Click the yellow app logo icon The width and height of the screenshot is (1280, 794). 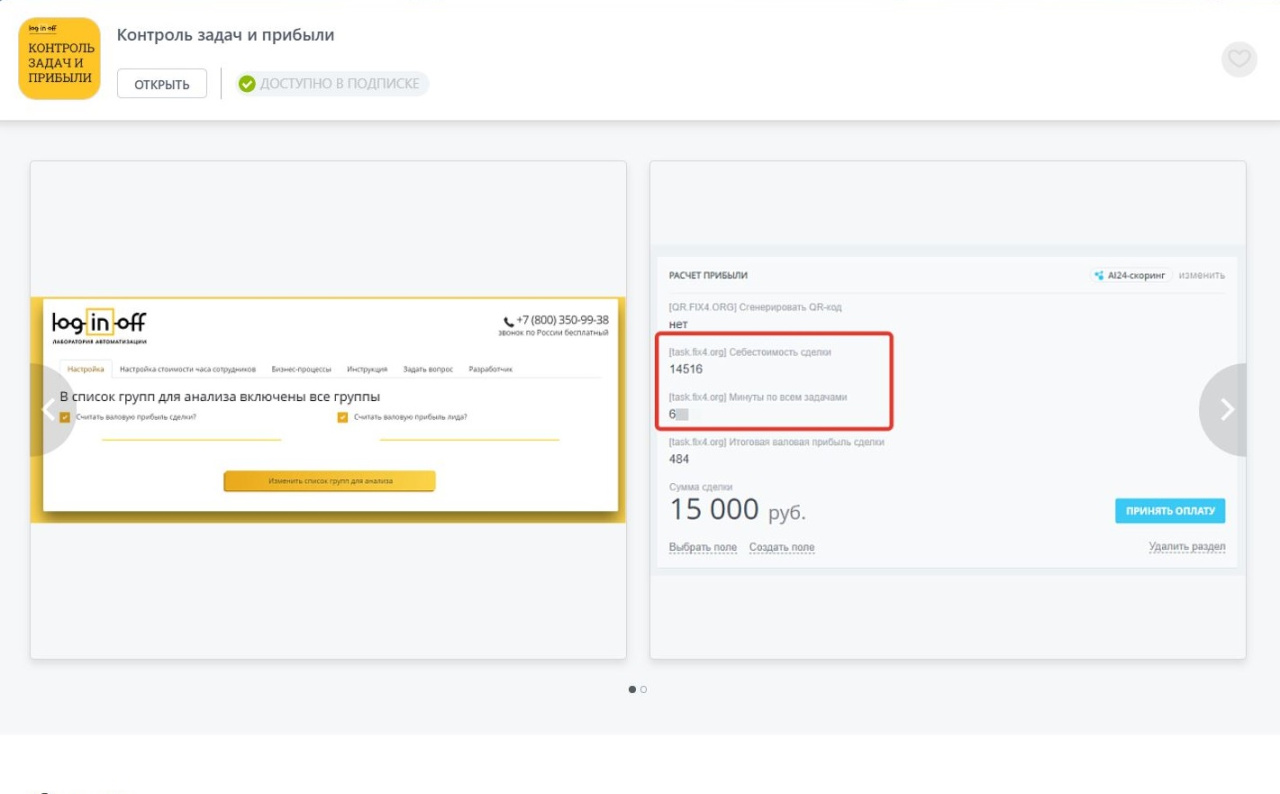click(x=60, y=58)
